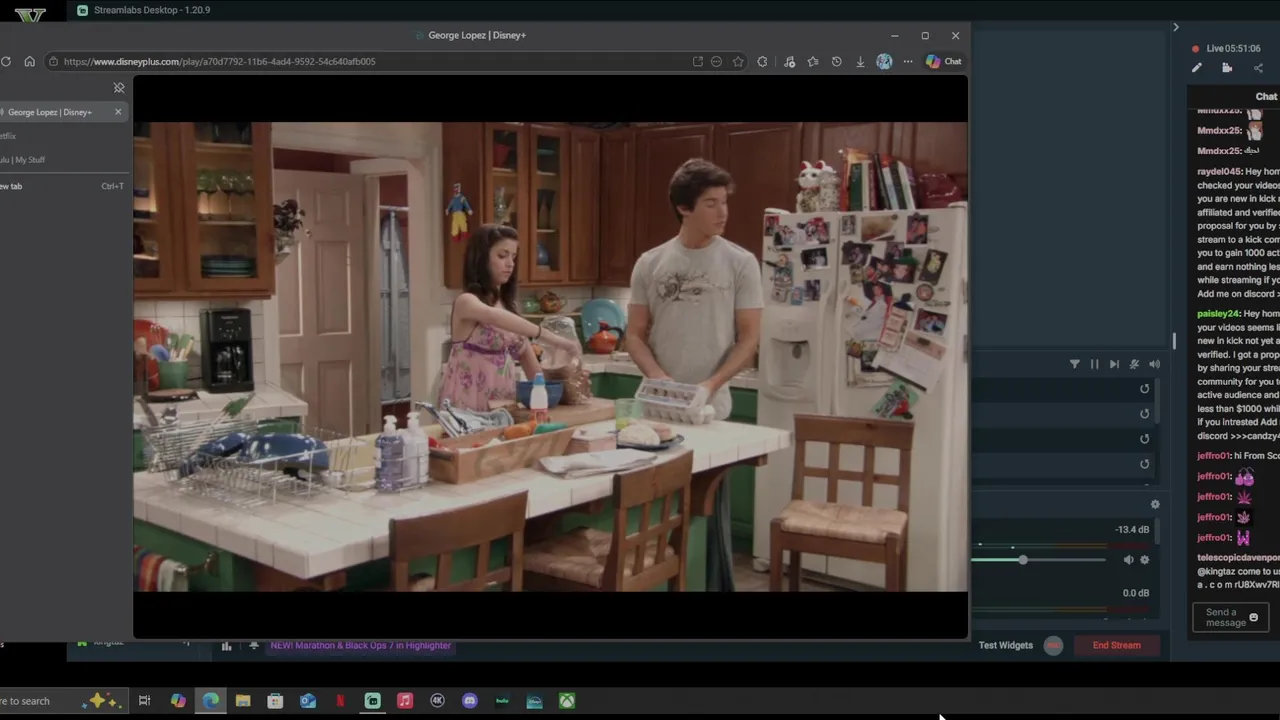Open File Explorer from taskbar
Image resolution: width=1280 pixels, height=720 pixels.
[243, 701]
